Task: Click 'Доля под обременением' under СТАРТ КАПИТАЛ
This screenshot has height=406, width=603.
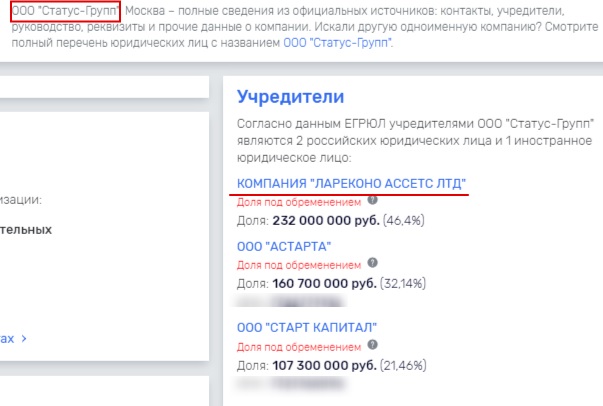Action: 299,347
